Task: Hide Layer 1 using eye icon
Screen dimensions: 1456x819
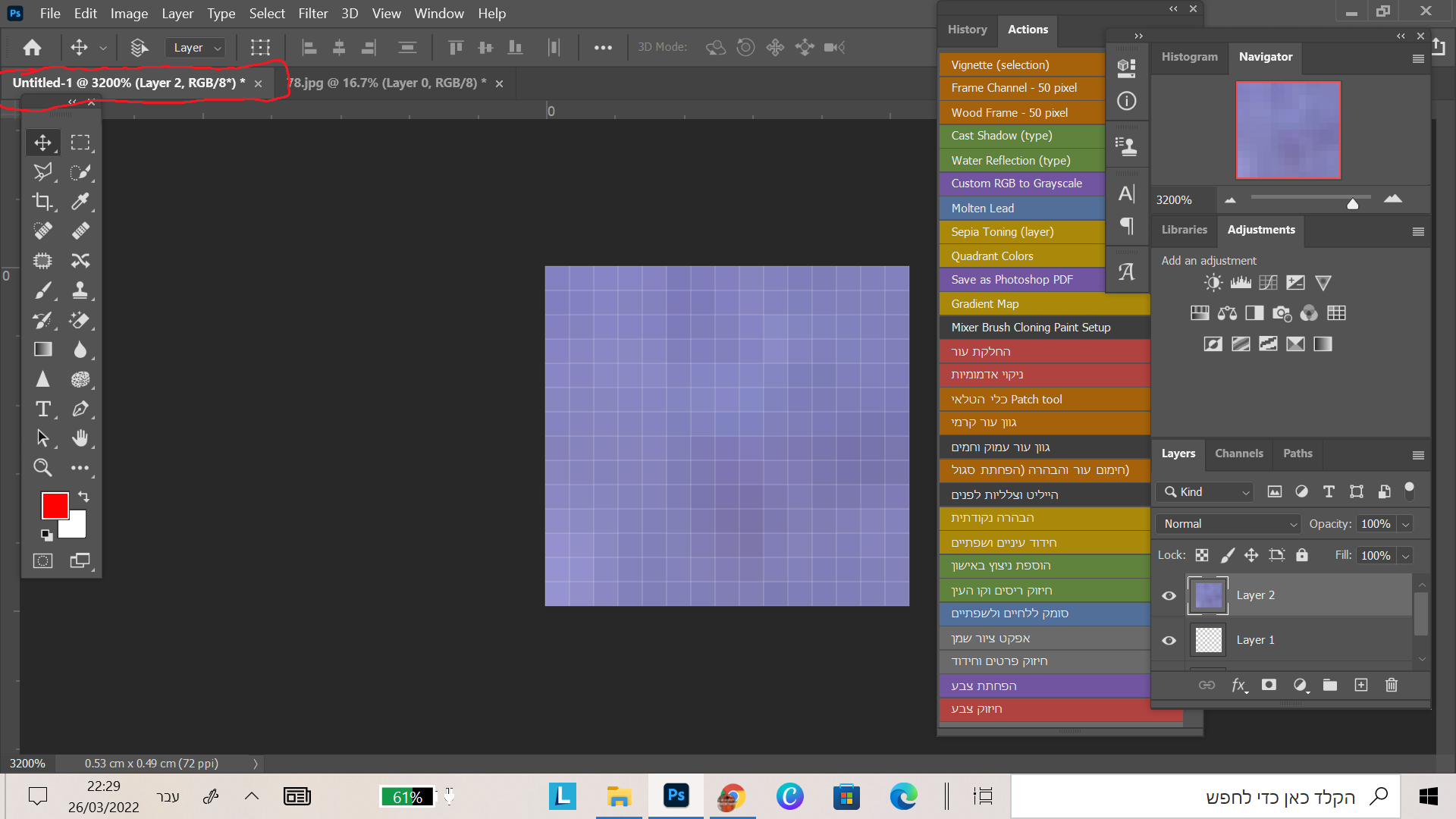Action: click(1169, 640)
